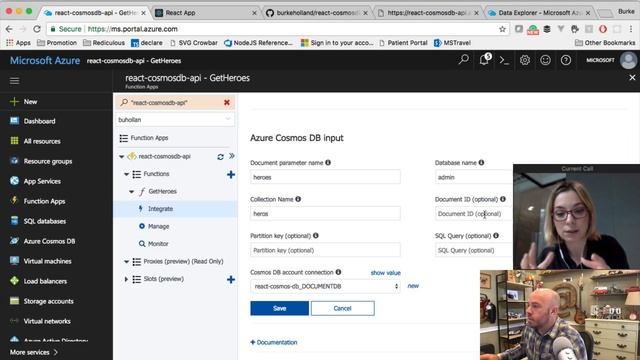
Task: Open the Microsoft Azure home link
Action: (x=45, y=60)
